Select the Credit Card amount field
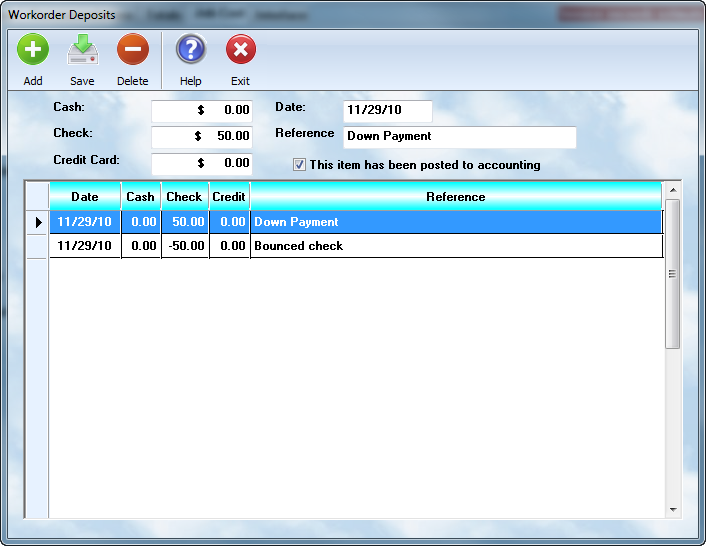Viewport: 706px width, 546px height. (x=201, y=163)
